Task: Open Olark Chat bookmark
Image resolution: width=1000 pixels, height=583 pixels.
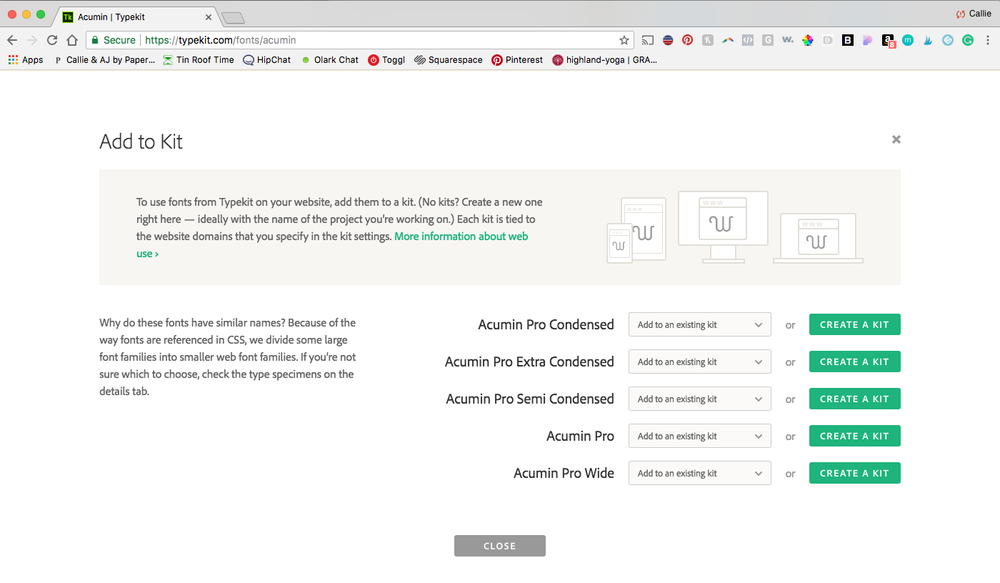Action: coord(330,60)
